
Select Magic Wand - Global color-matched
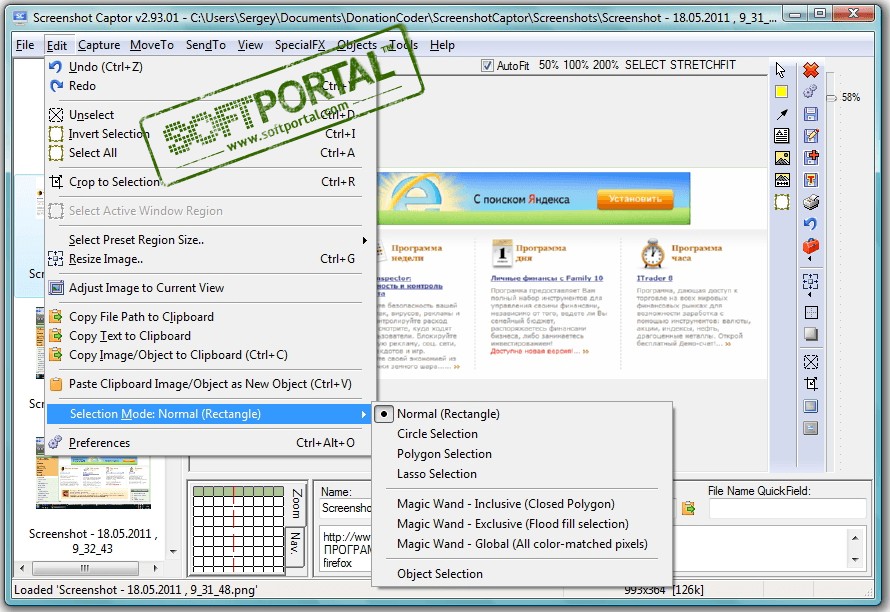point(522,544)
